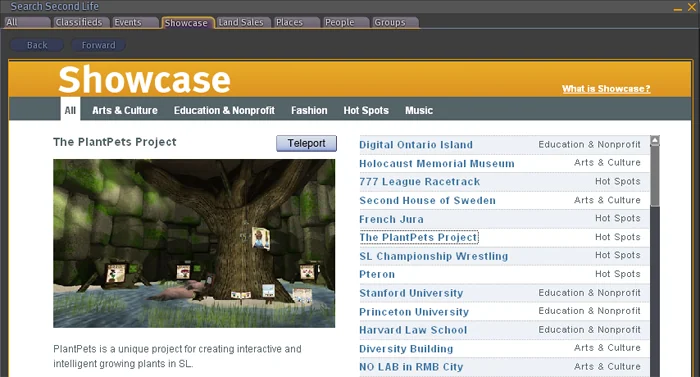Click the Back button

pos(37,45)
